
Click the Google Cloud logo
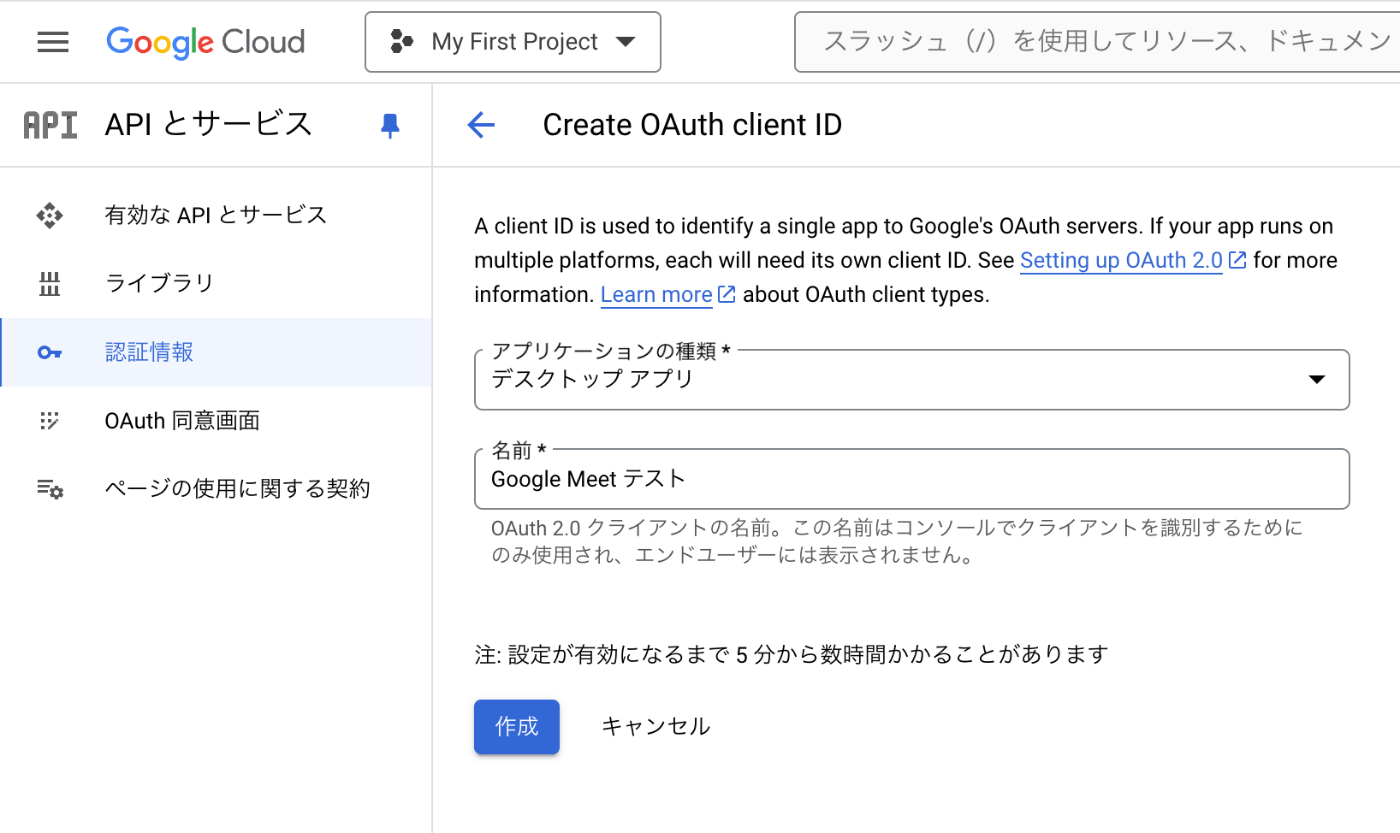tap(205, 42)
